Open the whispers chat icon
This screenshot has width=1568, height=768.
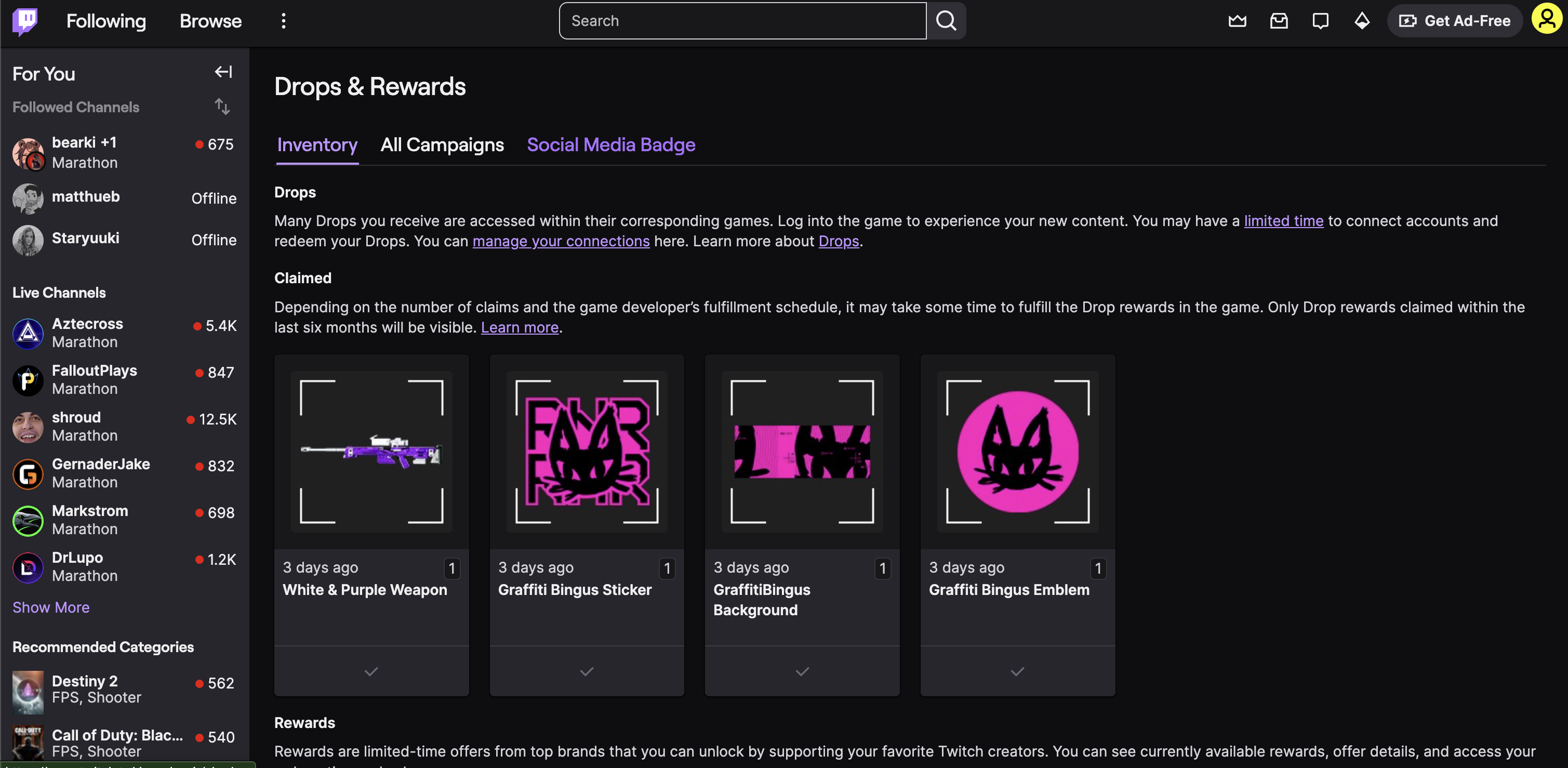click(1320, 21)
